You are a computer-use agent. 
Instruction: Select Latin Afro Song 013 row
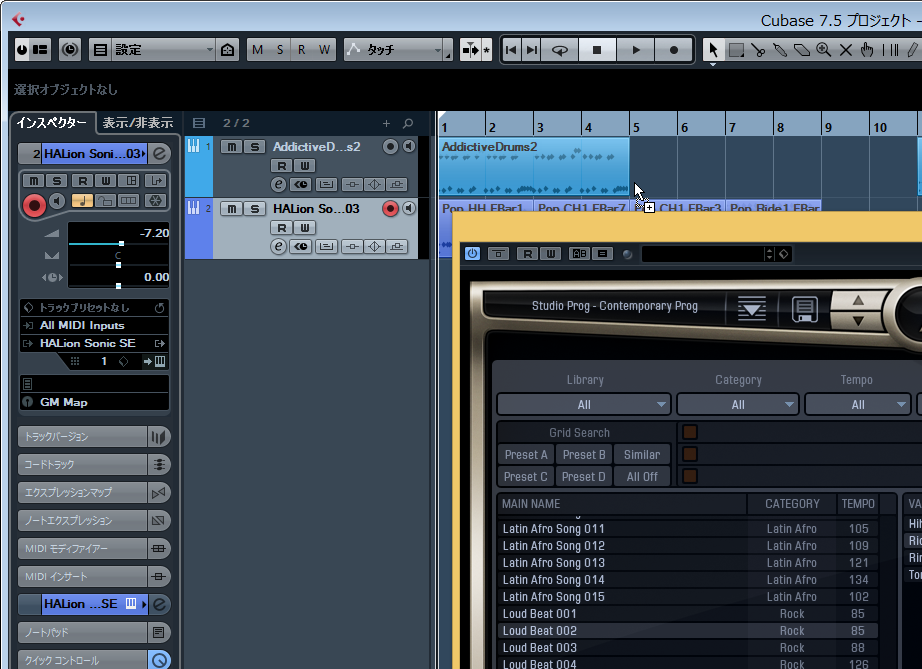pyautogui.click(x=688, y=563)
